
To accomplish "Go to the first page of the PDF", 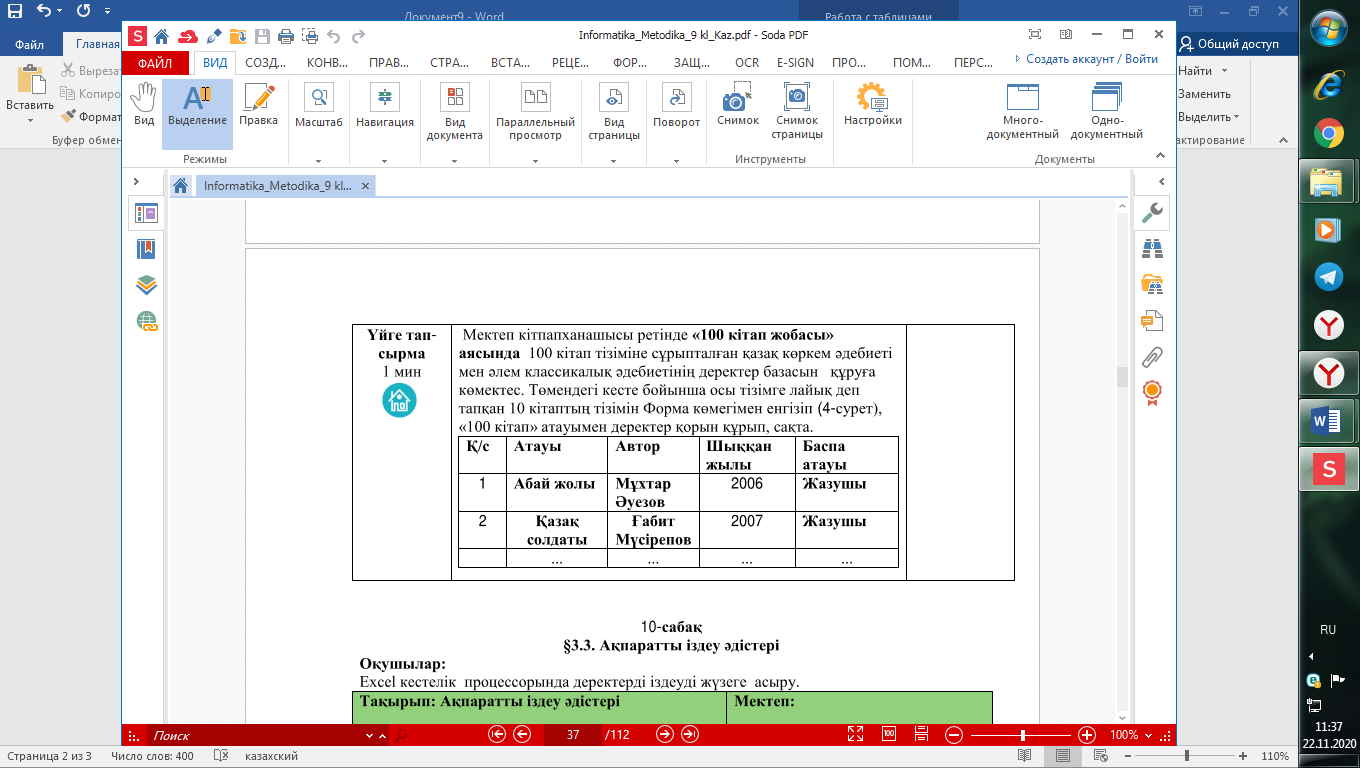I will click(497, 734).
